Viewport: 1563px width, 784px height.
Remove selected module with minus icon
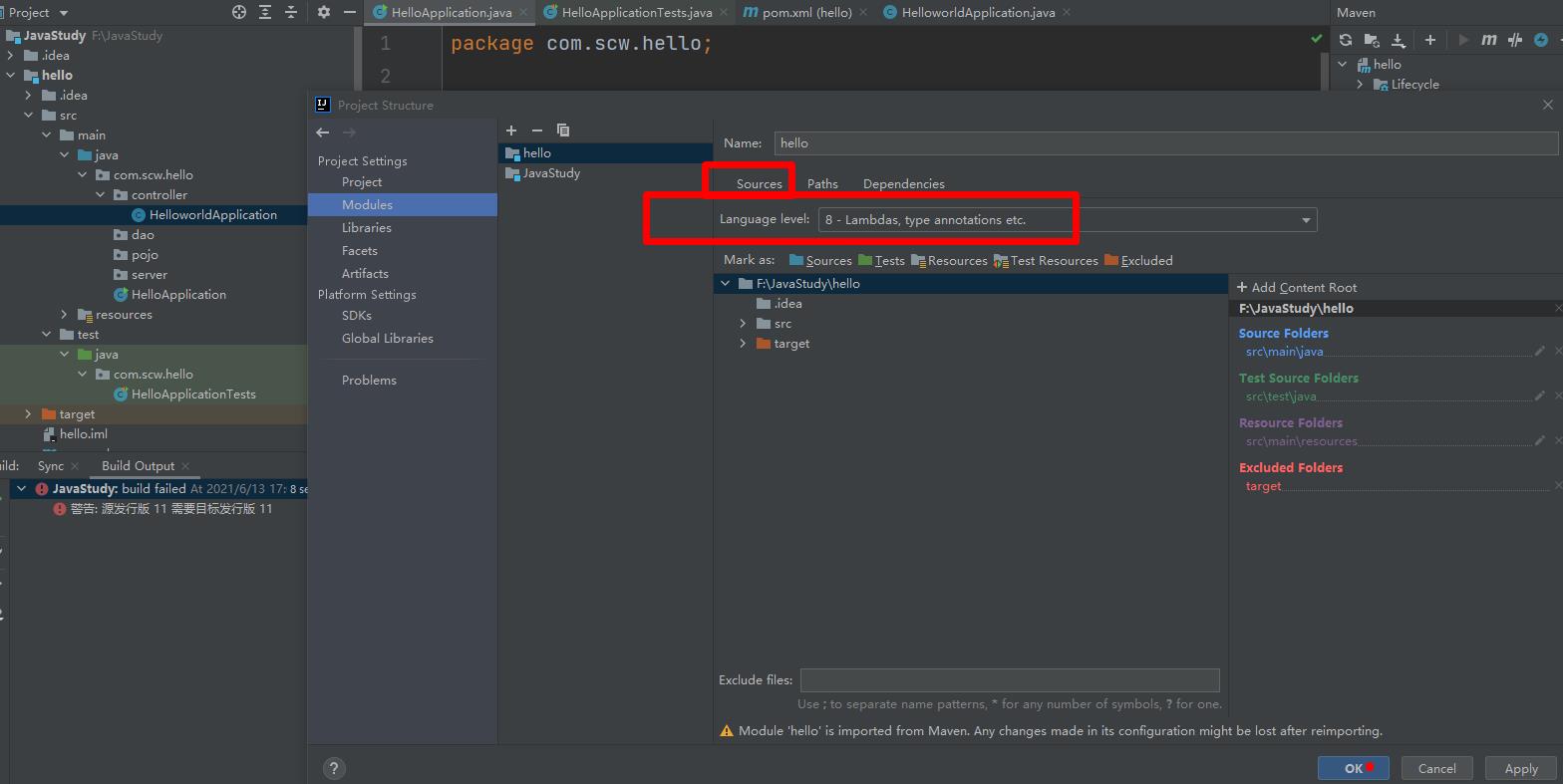537,131
